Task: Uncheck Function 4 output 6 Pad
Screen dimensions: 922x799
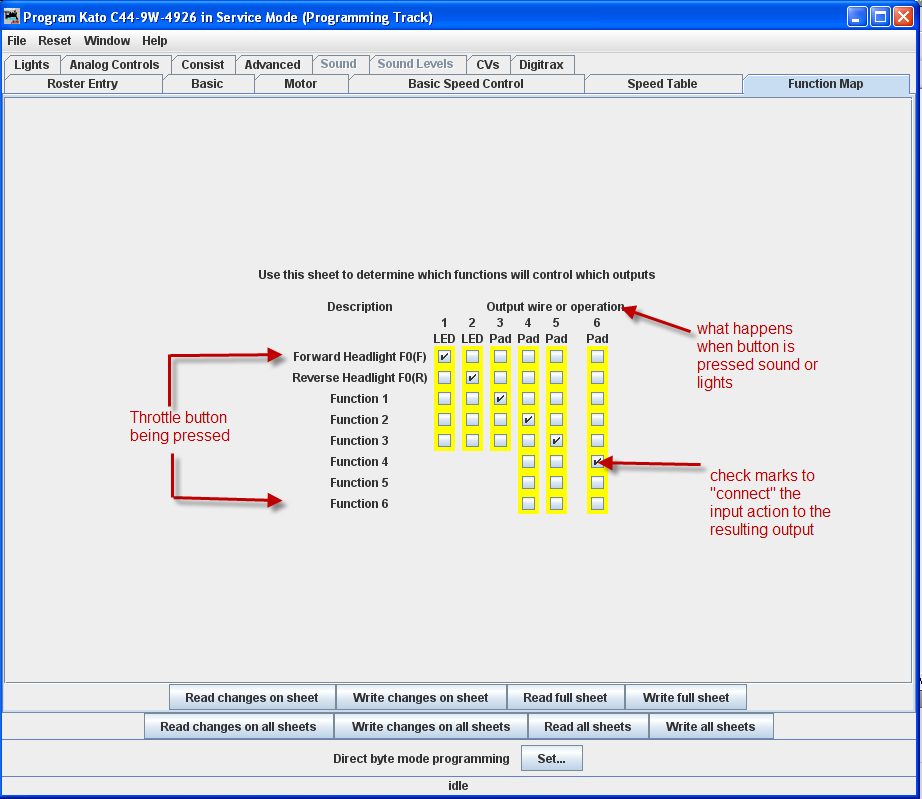Action: tap(597, 461)
